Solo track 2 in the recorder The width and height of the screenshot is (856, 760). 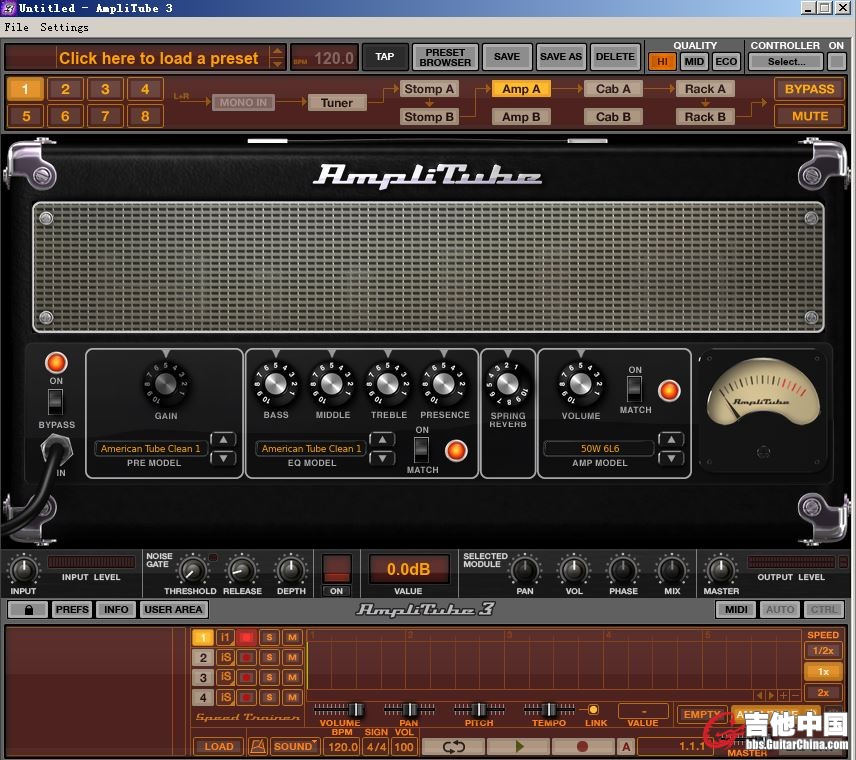(x=269, y=657)
